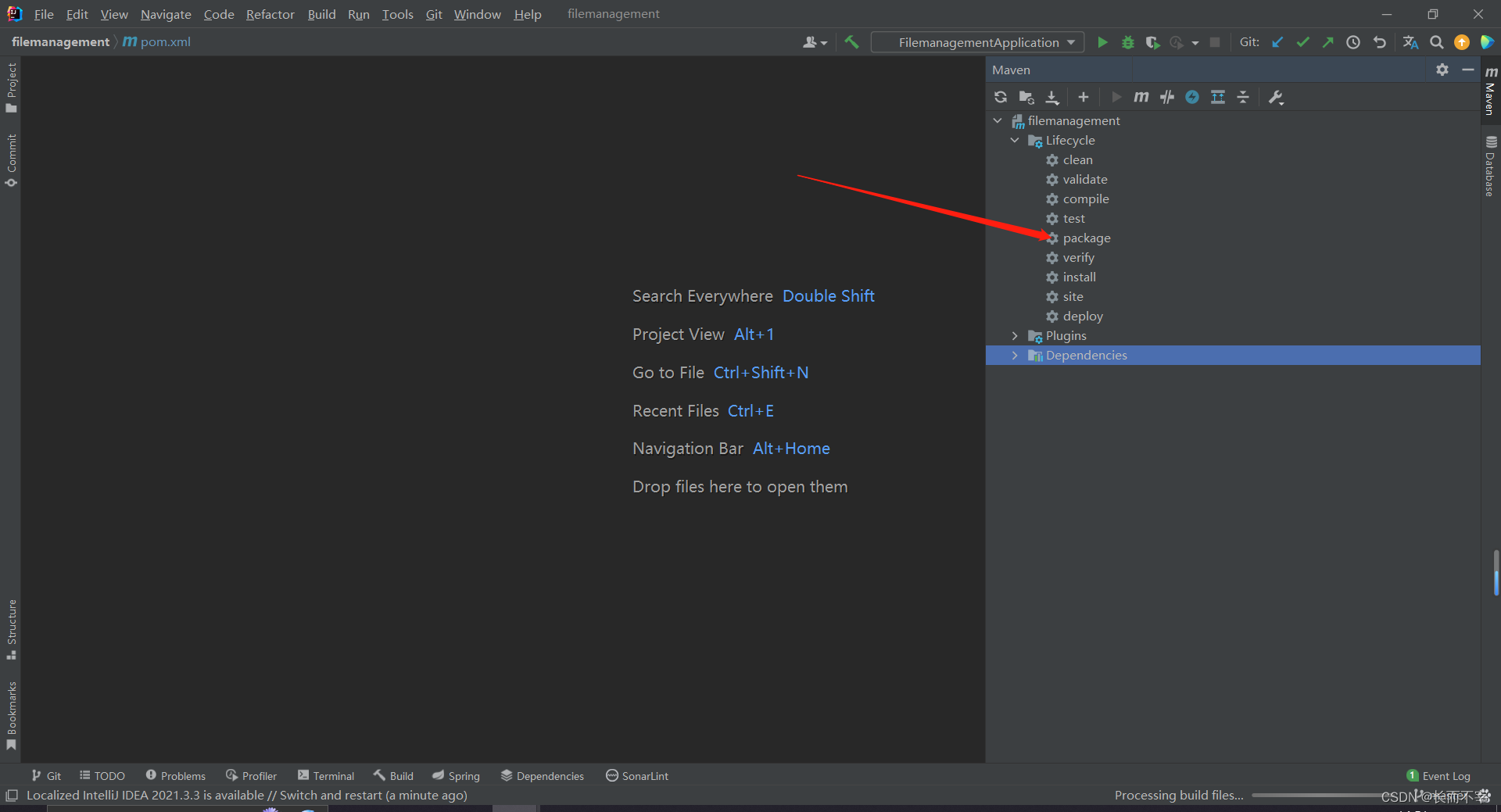Select the site lifecycle goal
This screenshot has width=1501, height=812.
[x=1073, y=296]
